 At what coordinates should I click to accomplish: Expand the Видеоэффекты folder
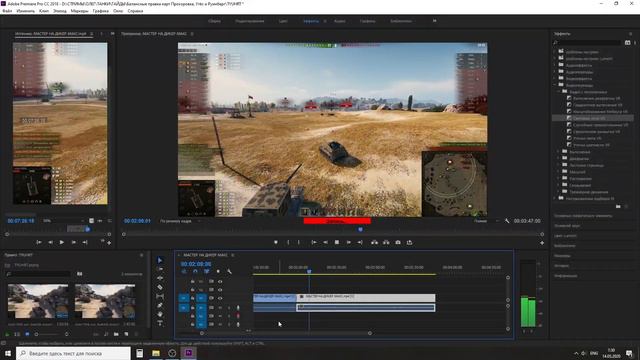(555, 78)
